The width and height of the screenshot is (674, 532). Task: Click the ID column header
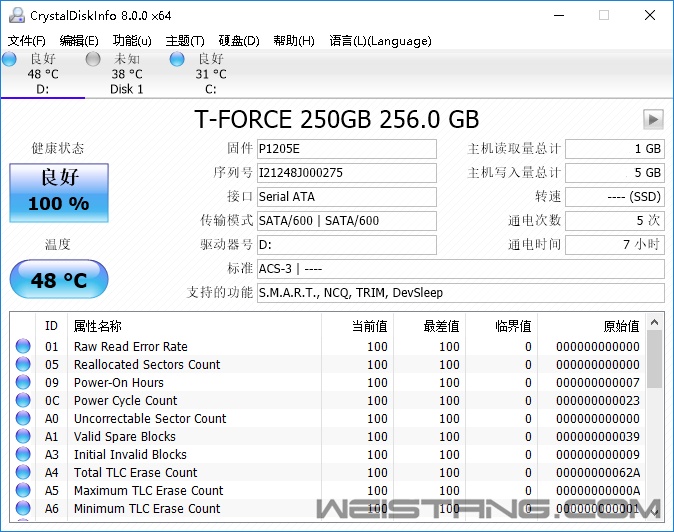point(51,326)
